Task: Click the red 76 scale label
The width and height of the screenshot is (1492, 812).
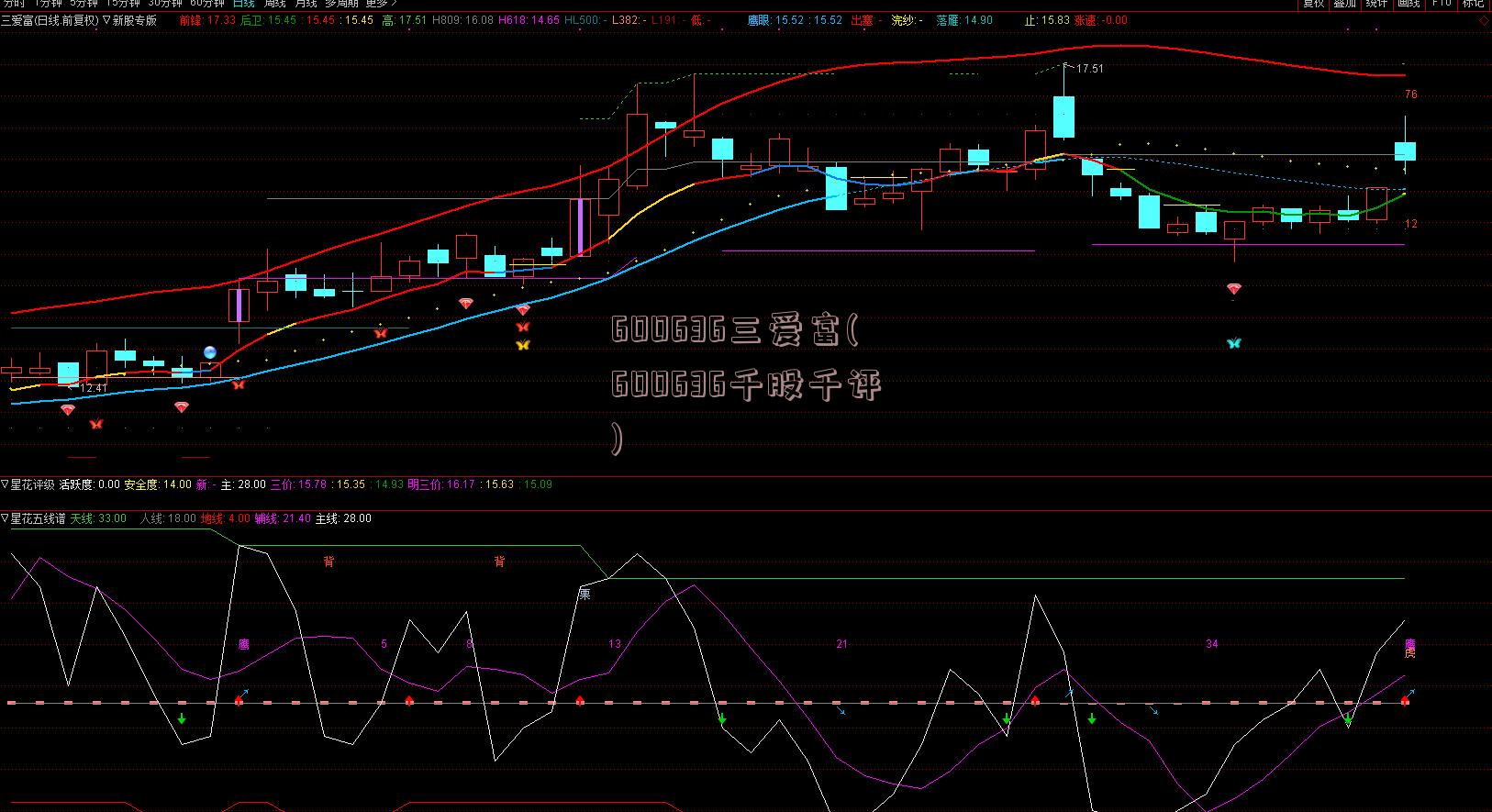Action: pyautogui.click(x=1411, y=95)
